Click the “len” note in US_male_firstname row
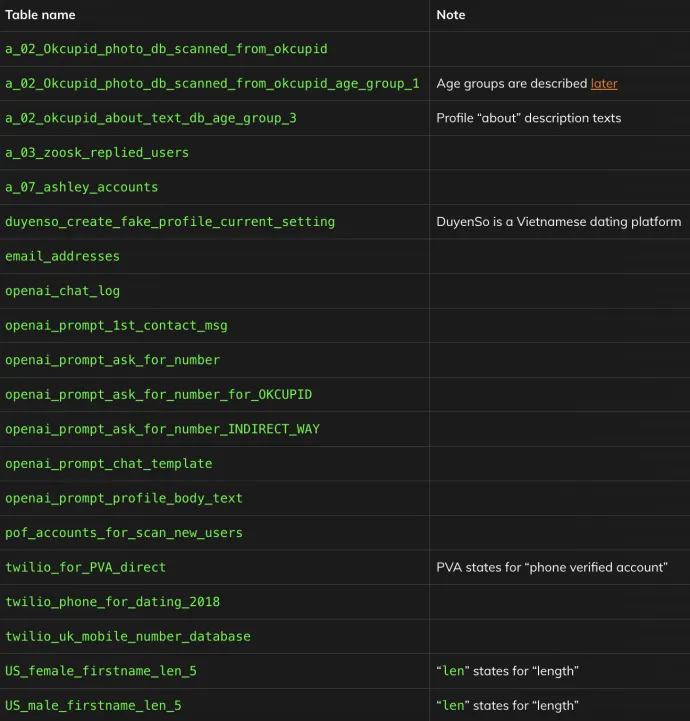Image resolution: width=690 pixels, height=721 pixels. [508, 705]
